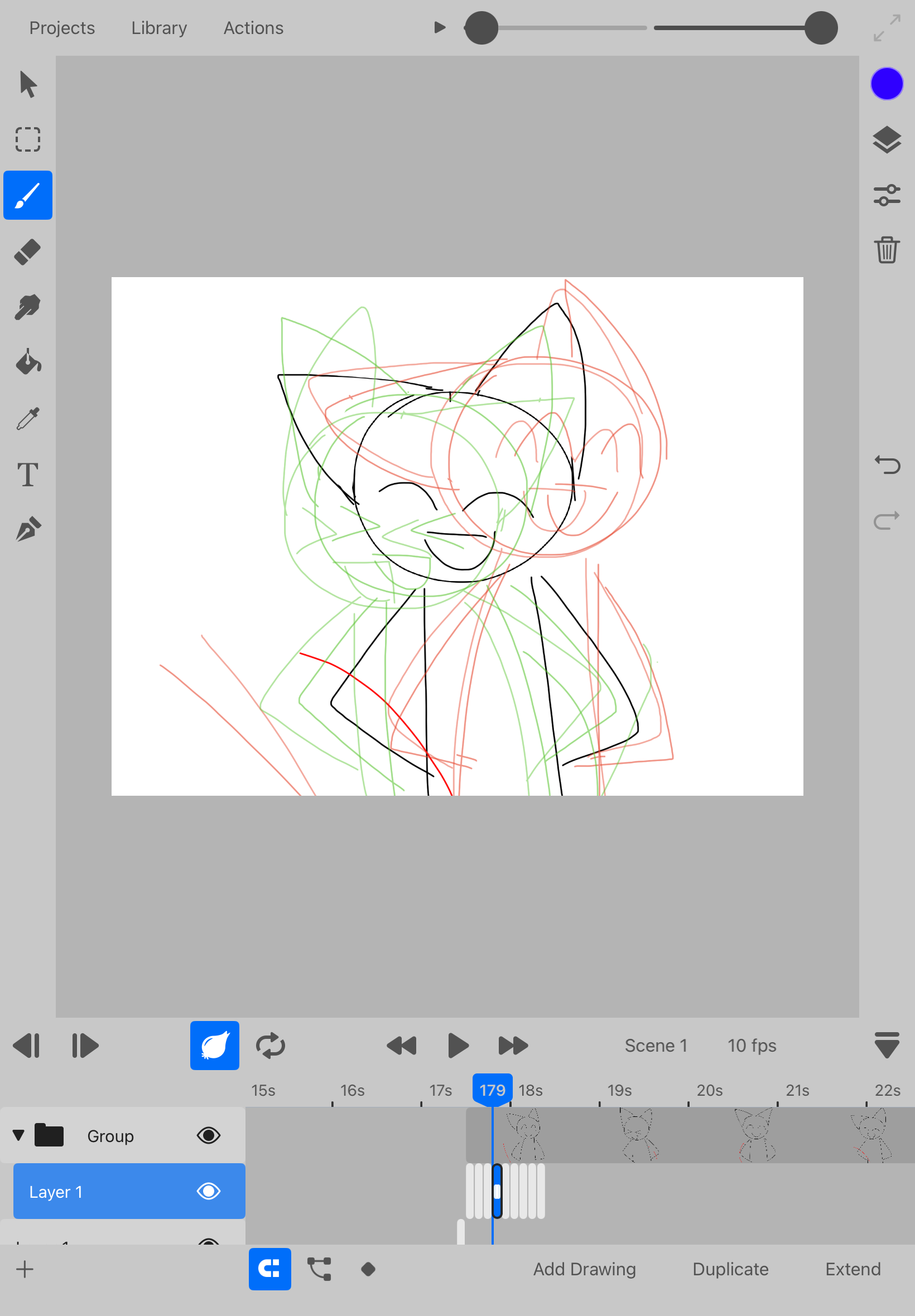Screen dimensions: 915x1316
Task: Open the brush settings sliders icon
Action: point(887,195)
